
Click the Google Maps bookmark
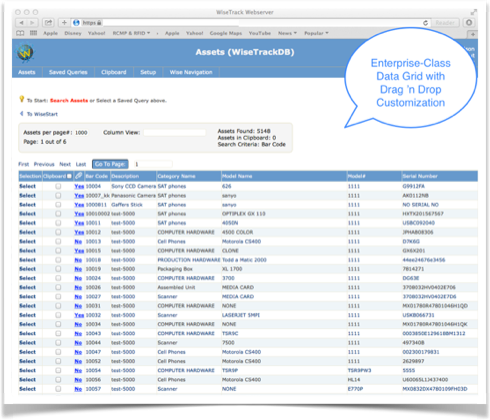226,33
